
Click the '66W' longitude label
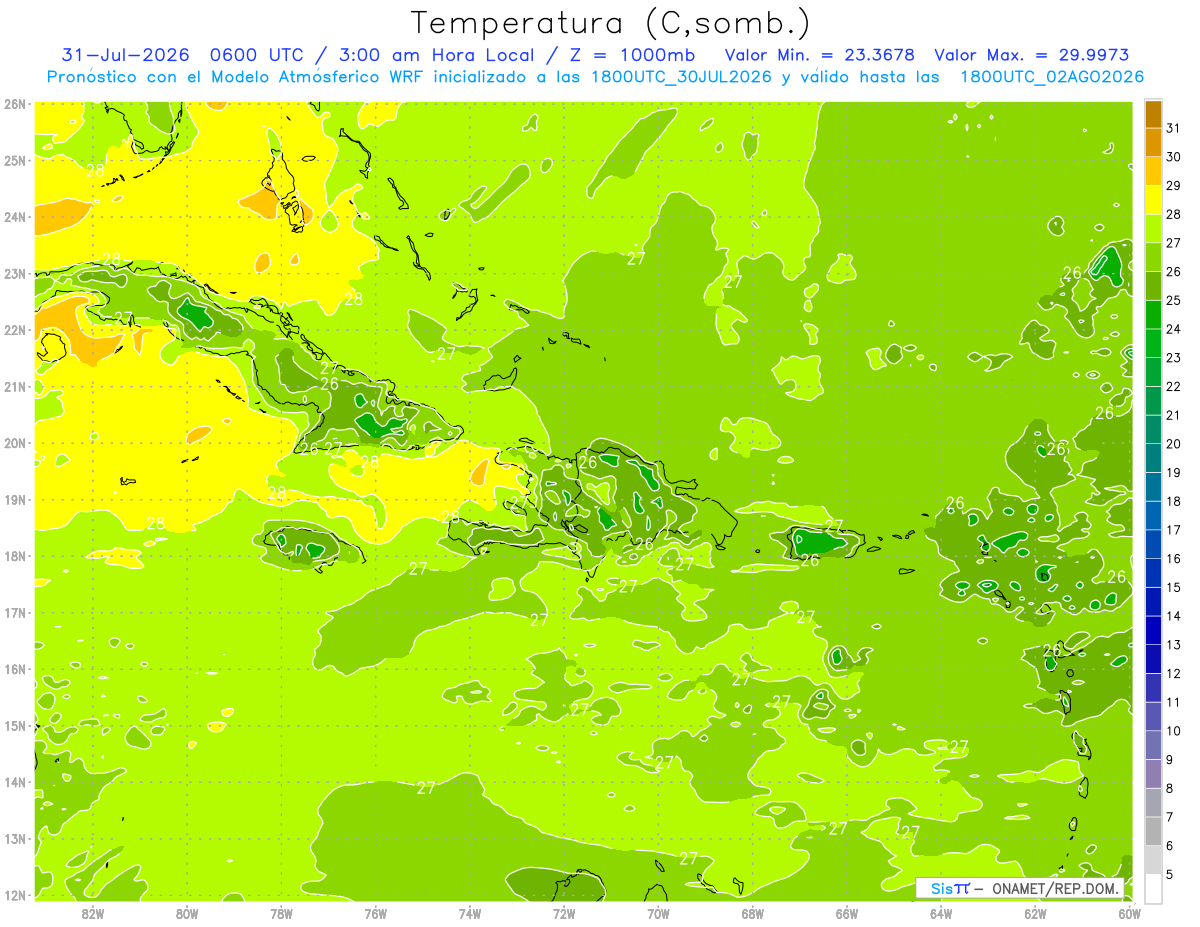(847, 913)
